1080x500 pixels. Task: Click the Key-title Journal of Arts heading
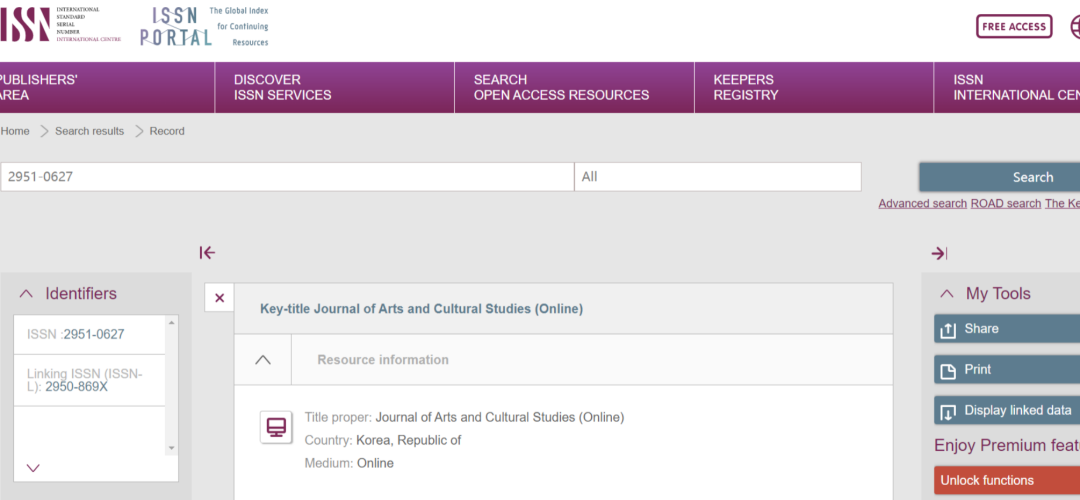tap(422, 309)
